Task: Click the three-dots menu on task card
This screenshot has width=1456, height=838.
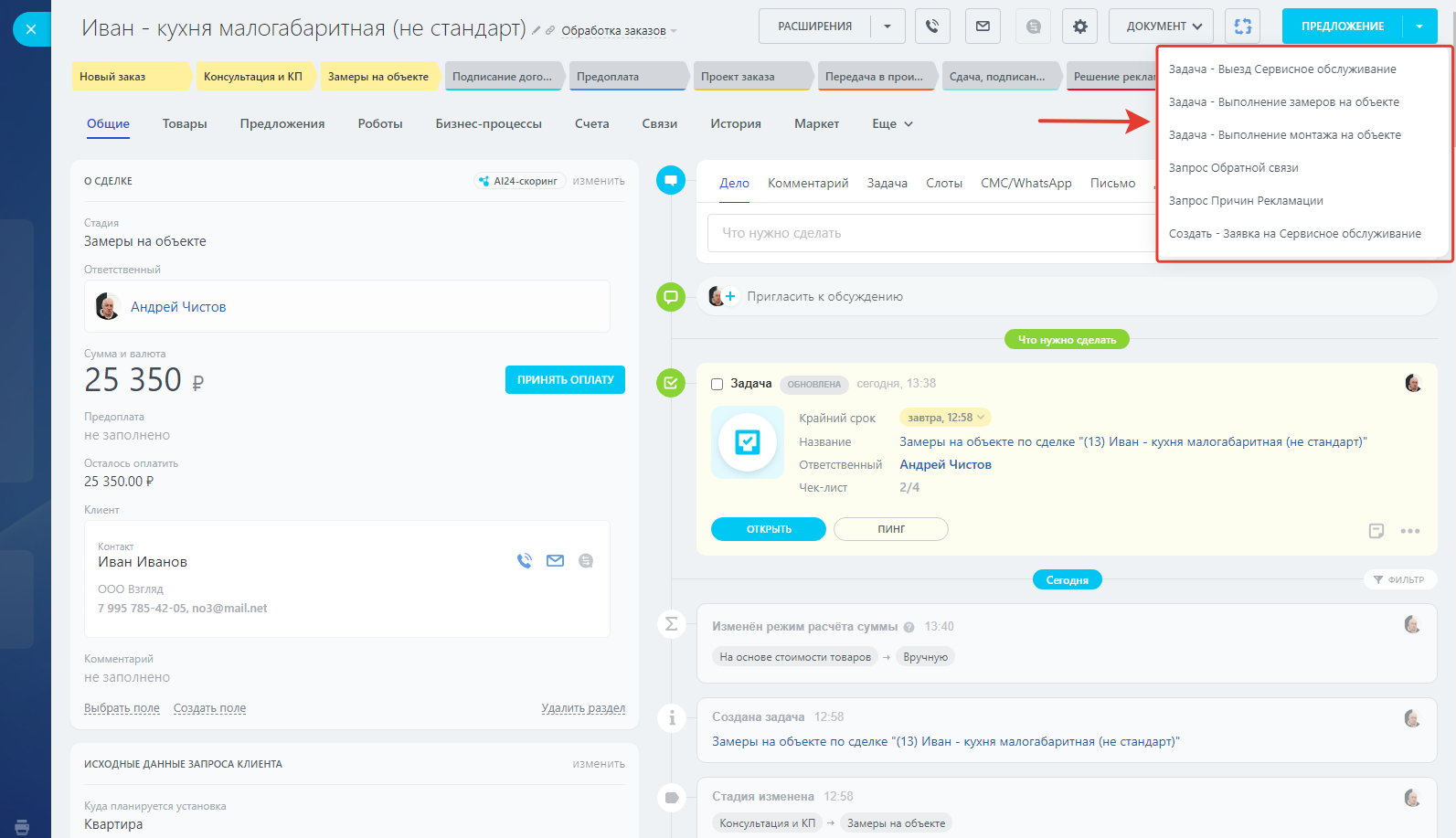Action: [x=1410, y=531]
